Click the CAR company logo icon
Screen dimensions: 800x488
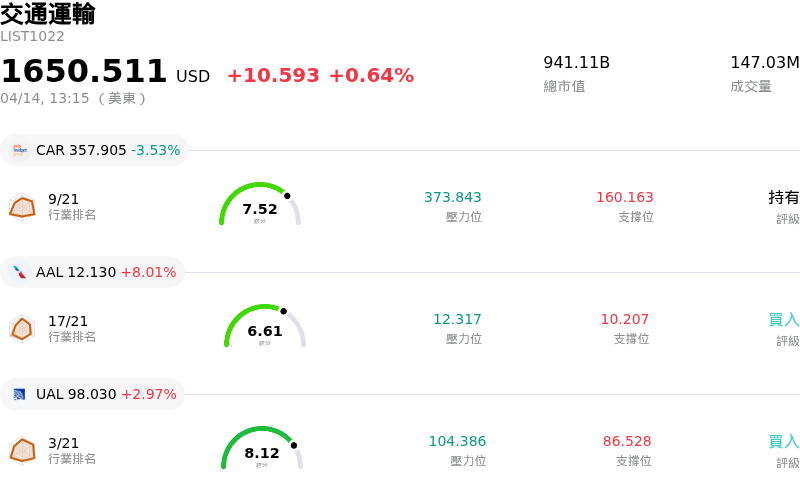click(x=20, y=150)
